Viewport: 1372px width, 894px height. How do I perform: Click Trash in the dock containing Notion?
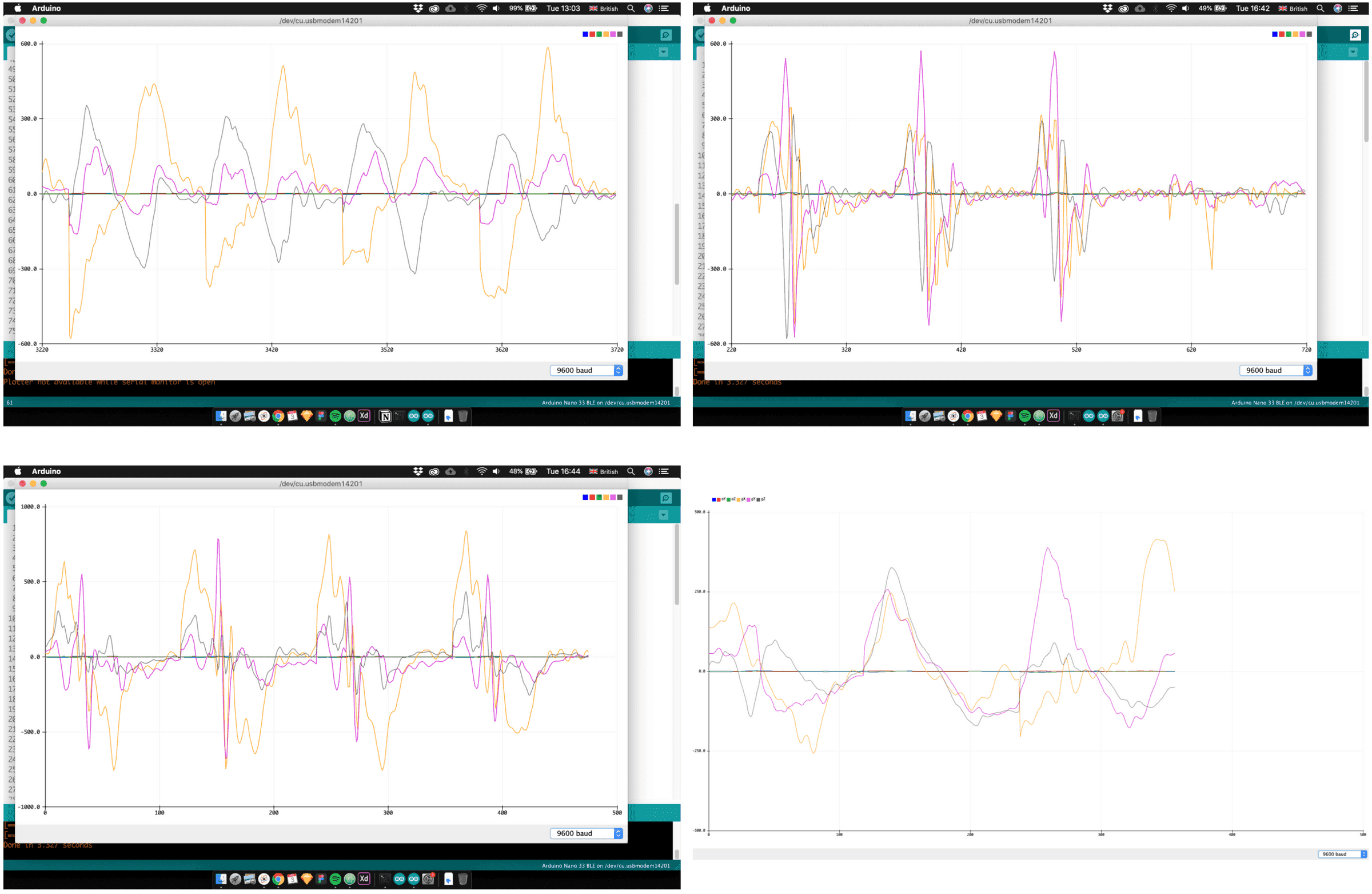[x=462, y=416]
